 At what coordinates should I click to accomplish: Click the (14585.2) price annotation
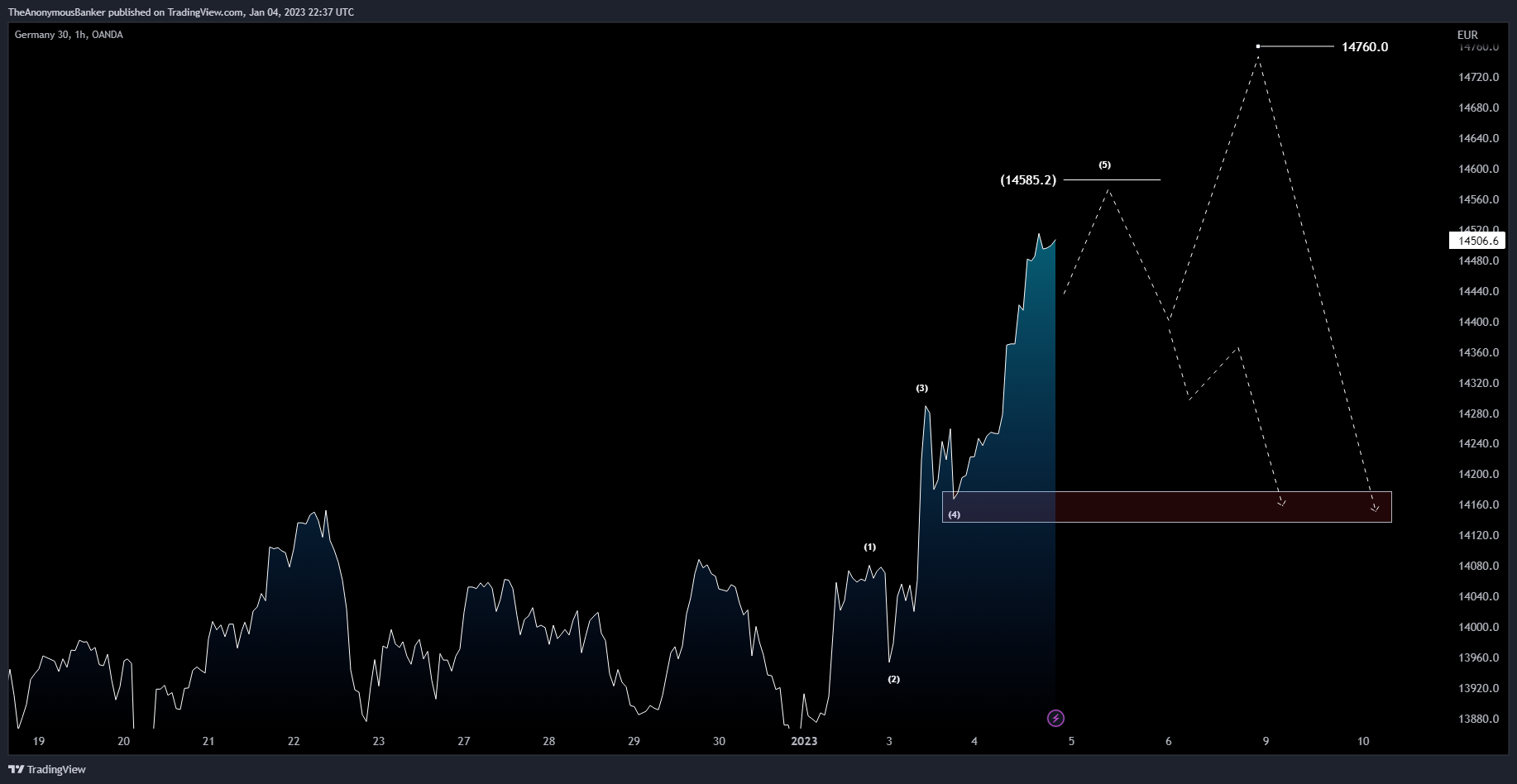pos(1028,179)
